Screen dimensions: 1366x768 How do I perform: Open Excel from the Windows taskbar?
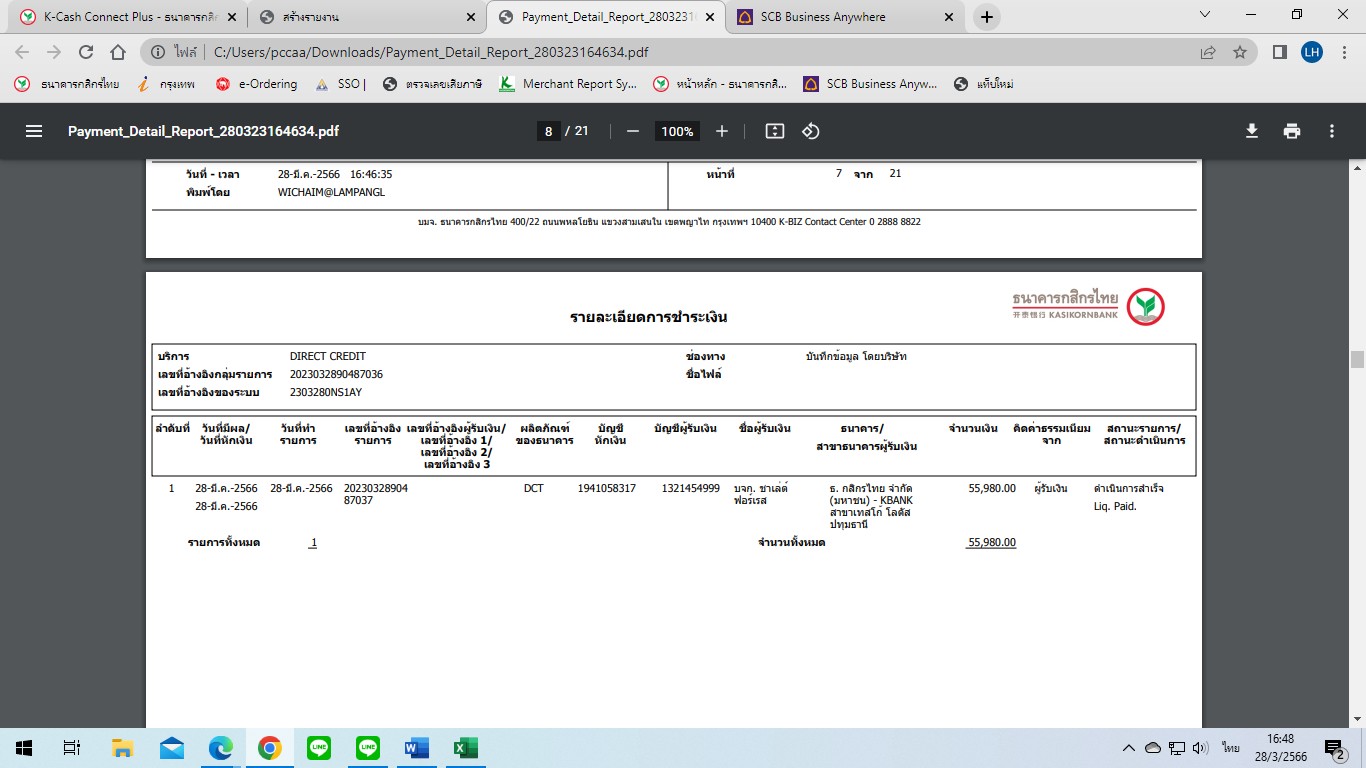pyautogui.click(x=464, y=748)
